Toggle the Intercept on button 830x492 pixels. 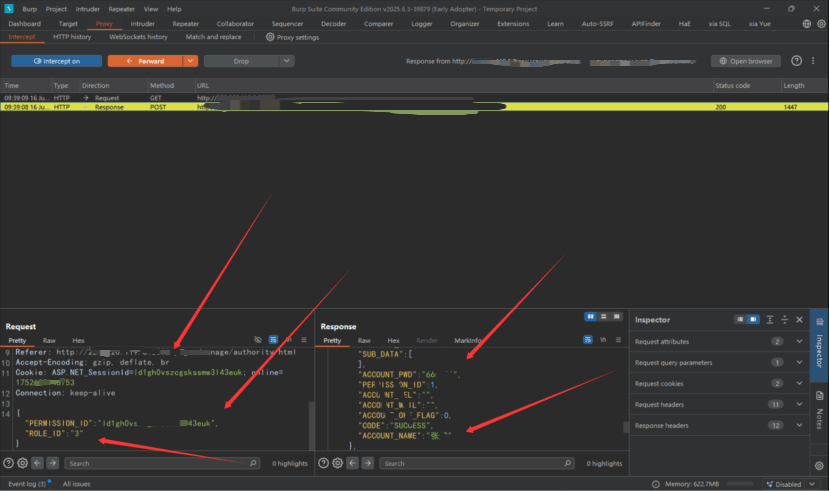[57, 61]
